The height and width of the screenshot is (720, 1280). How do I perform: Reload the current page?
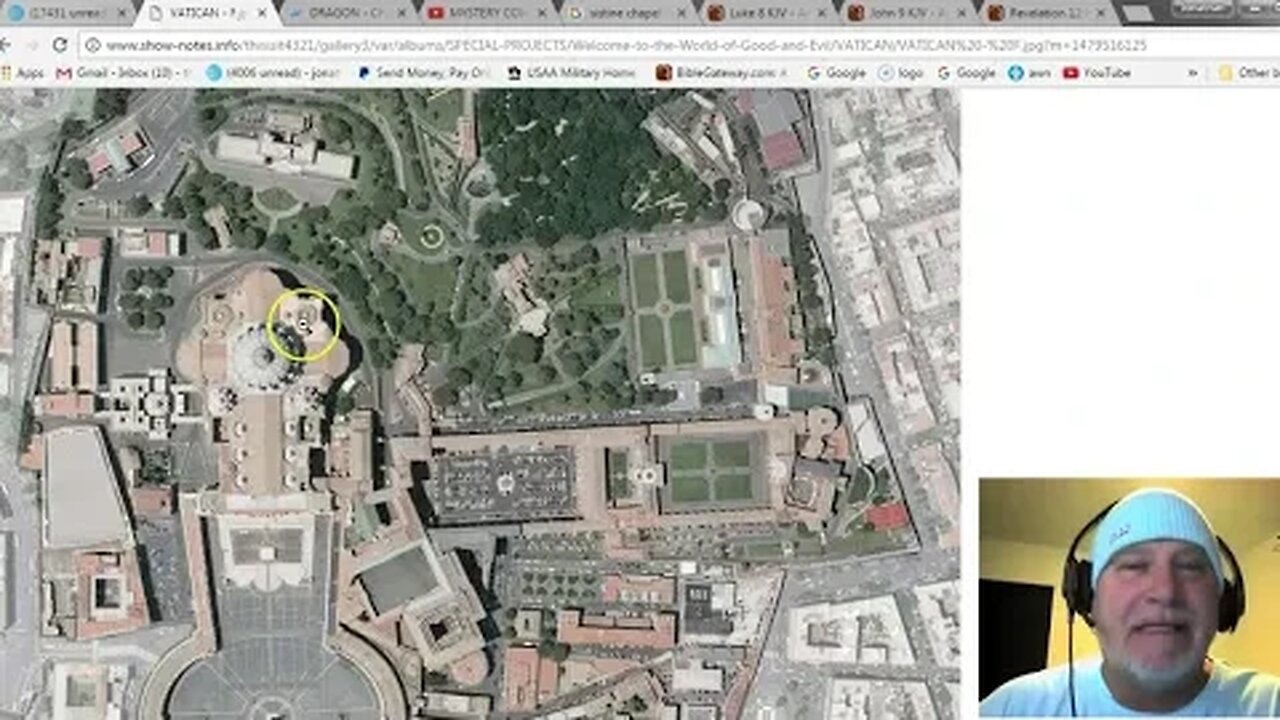60,45
